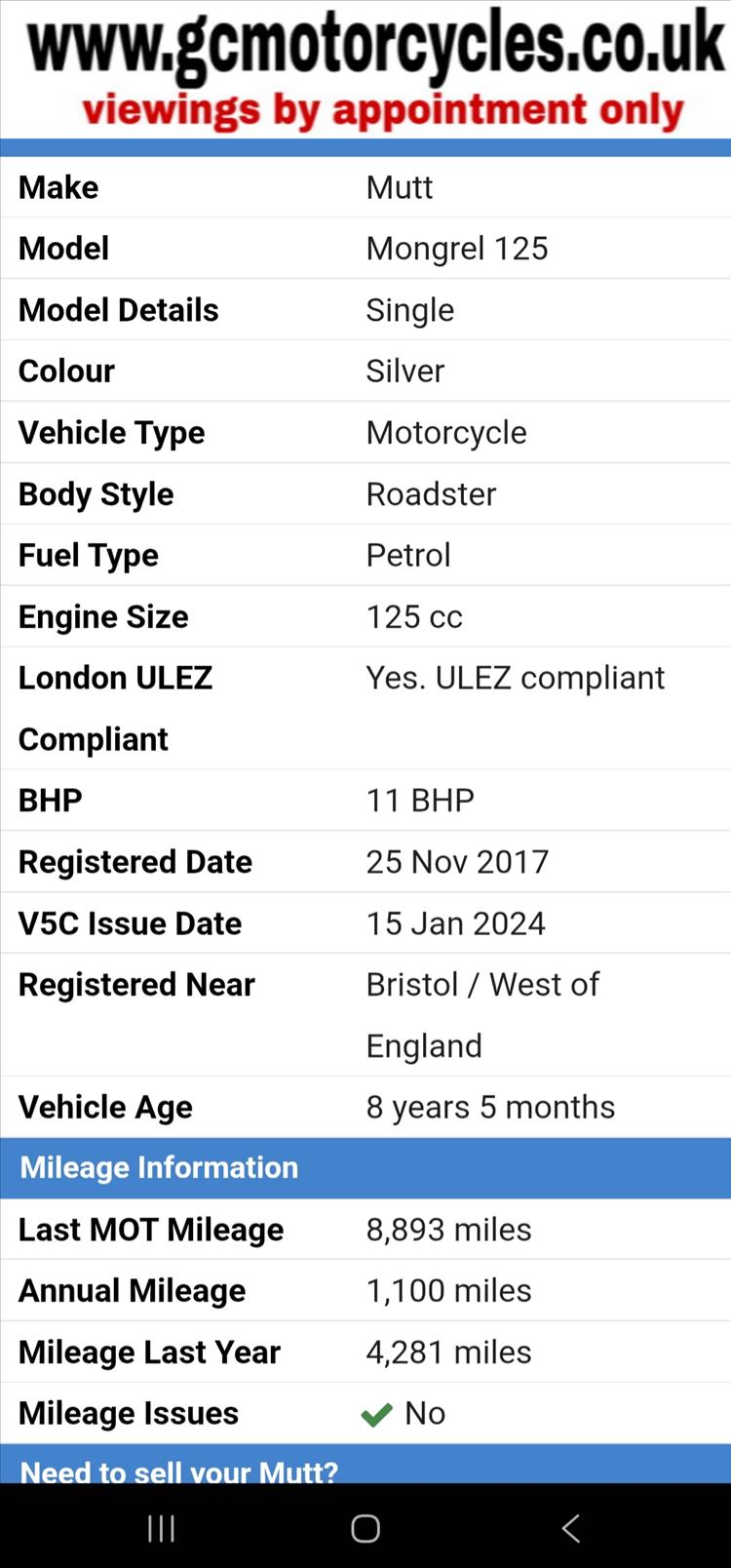Tap the viewings by appointment only text
Image resolution: width=731 pixels, height=1568 pixels.
coord(383,112)
